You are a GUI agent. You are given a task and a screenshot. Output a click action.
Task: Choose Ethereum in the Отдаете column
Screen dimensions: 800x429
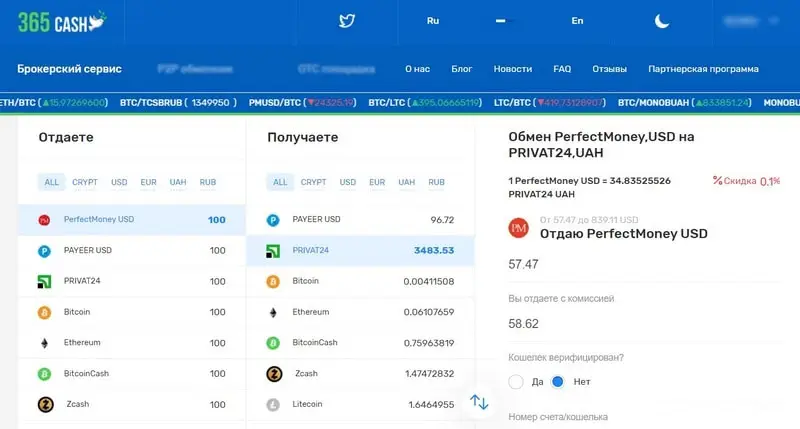(x=82, y=343)
